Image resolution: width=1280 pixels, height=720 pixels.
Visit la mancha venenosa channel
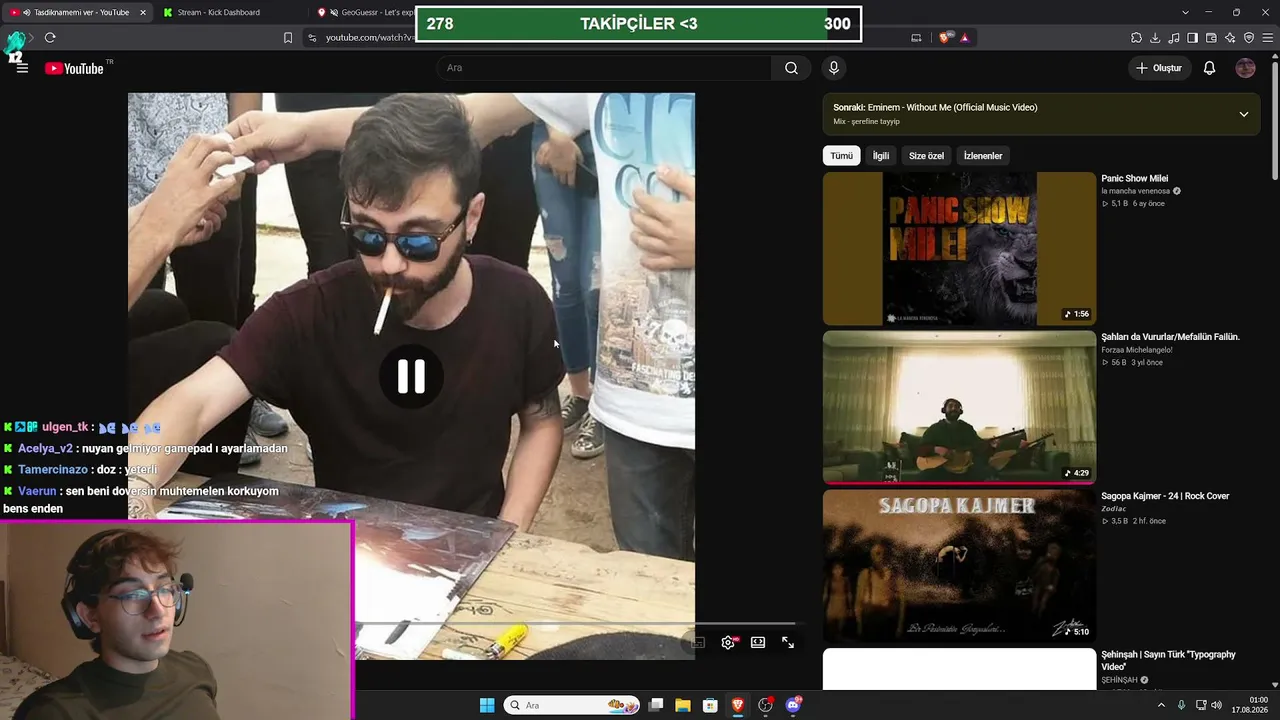[1136, 191]
